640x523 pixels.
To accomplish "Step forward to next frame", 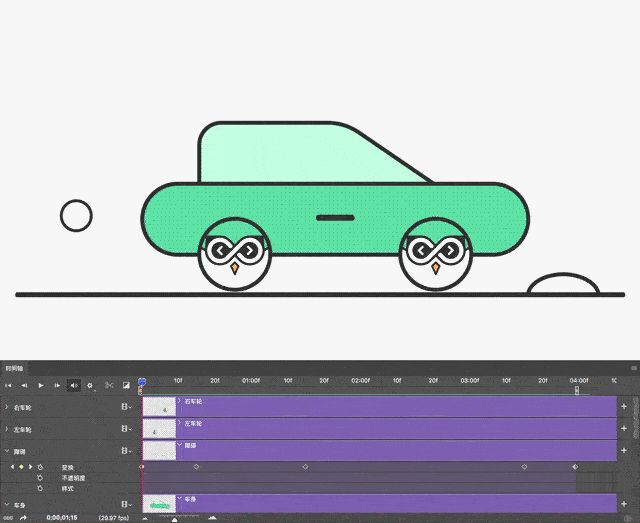I will (57, 385).
